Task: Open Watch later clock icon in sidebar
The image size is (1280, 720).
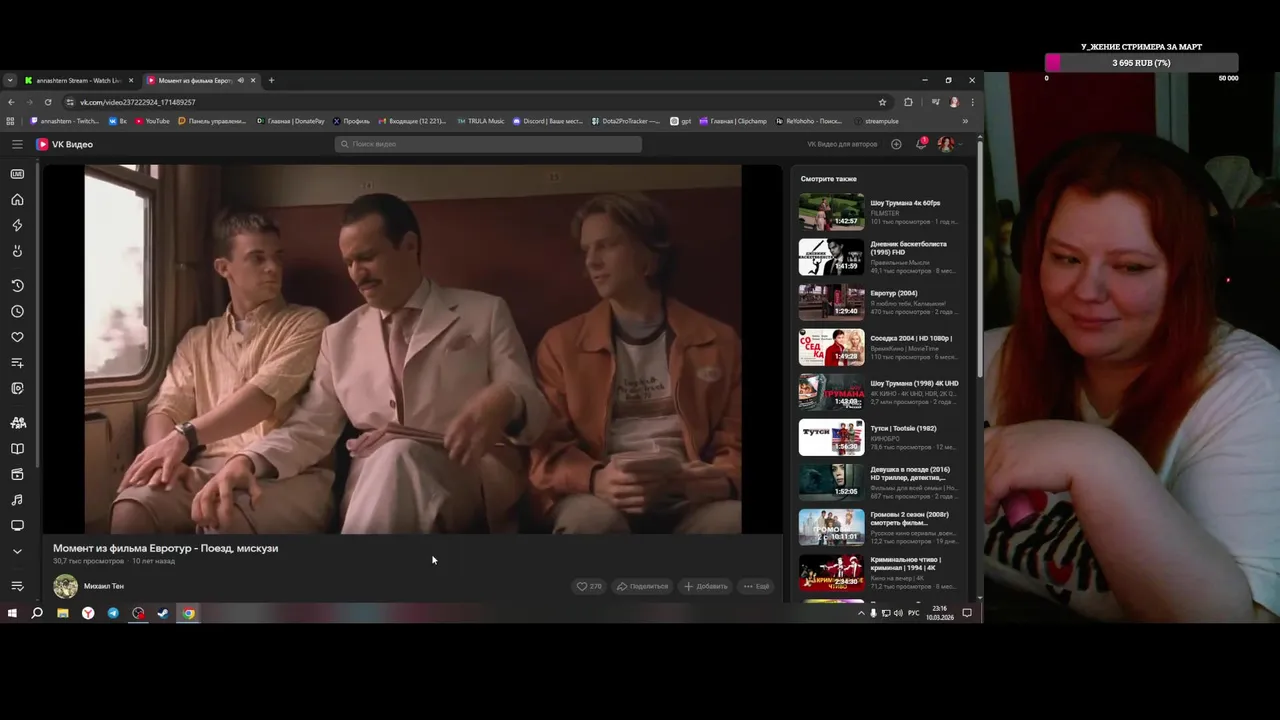Action: tap(17, 311)
